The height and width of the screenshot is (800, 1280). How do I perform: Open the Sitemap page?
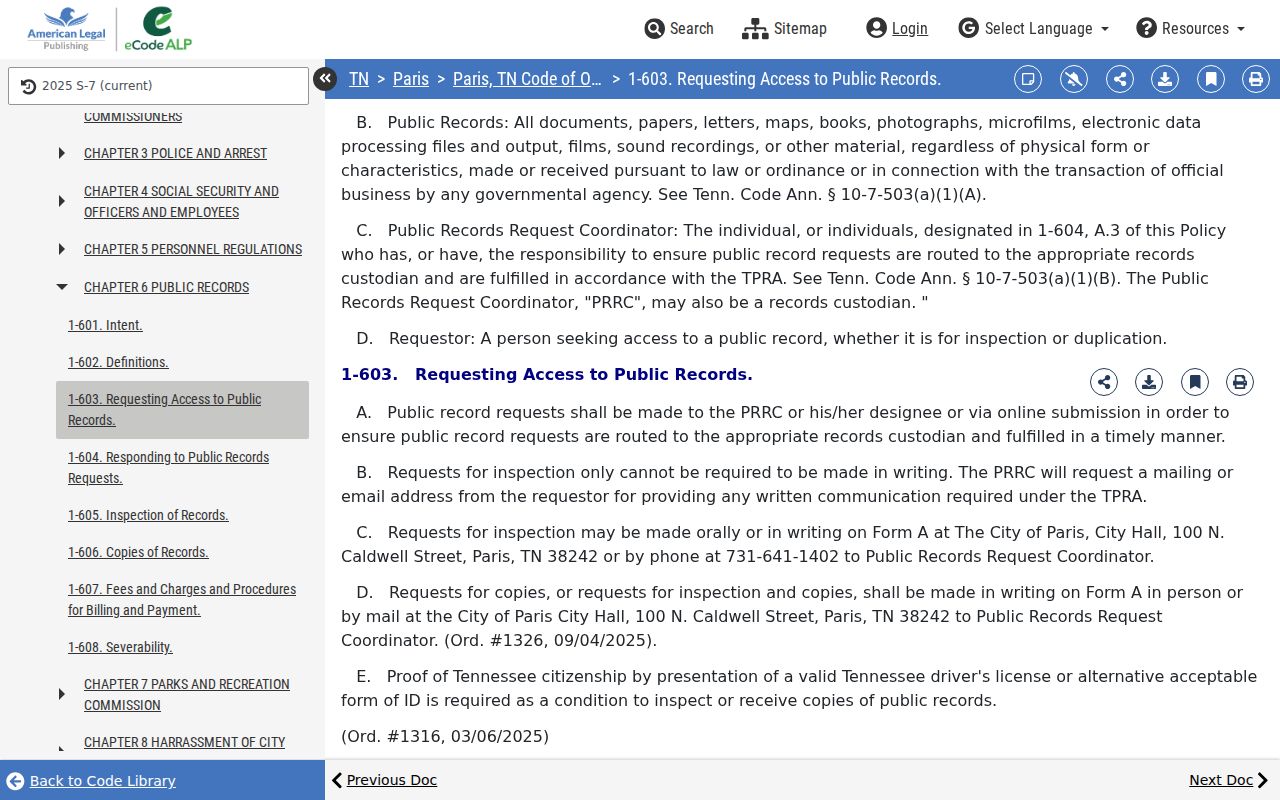click(784, 28)
